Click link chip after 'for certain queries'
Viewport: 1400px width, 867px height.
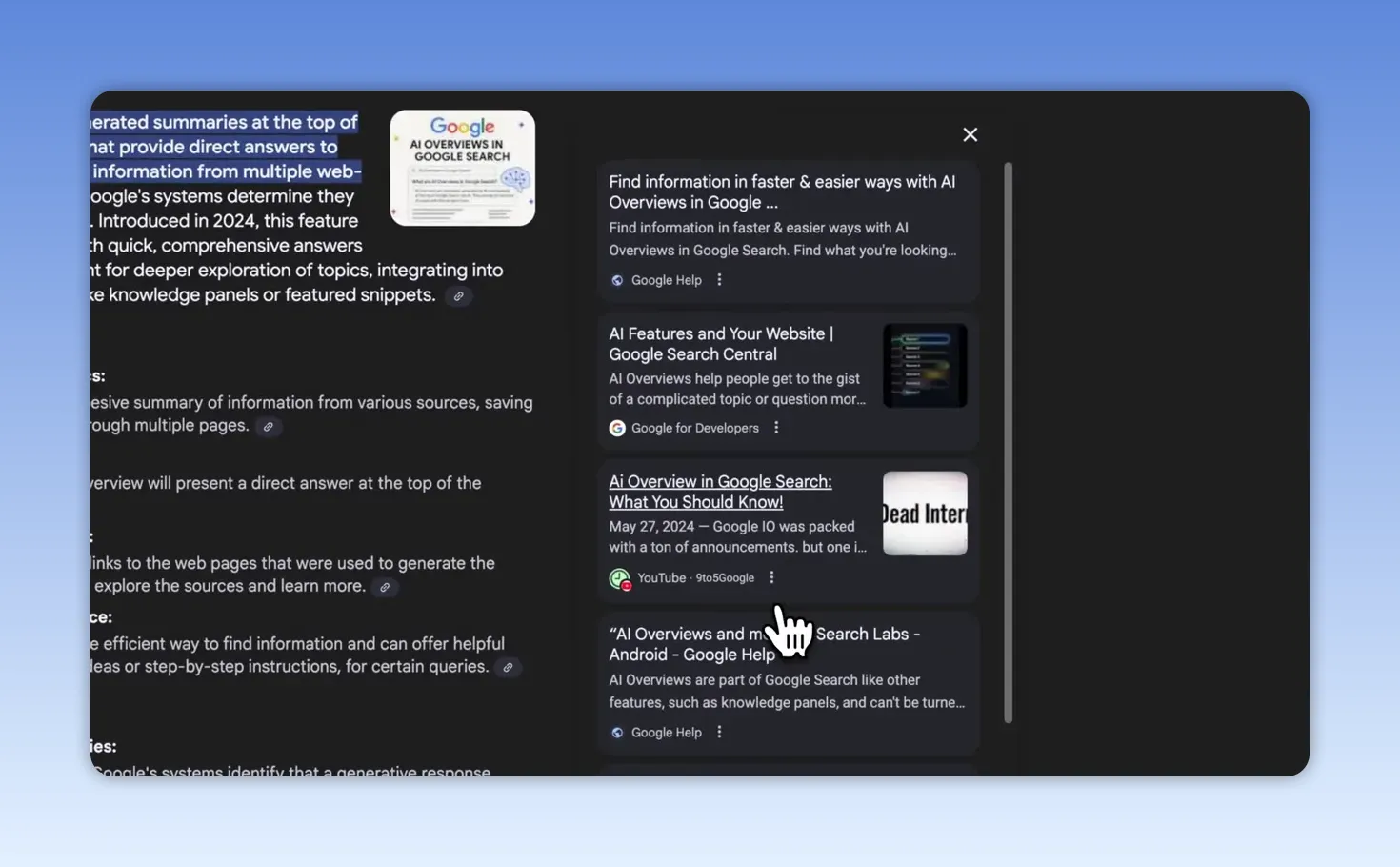[508, 667]
